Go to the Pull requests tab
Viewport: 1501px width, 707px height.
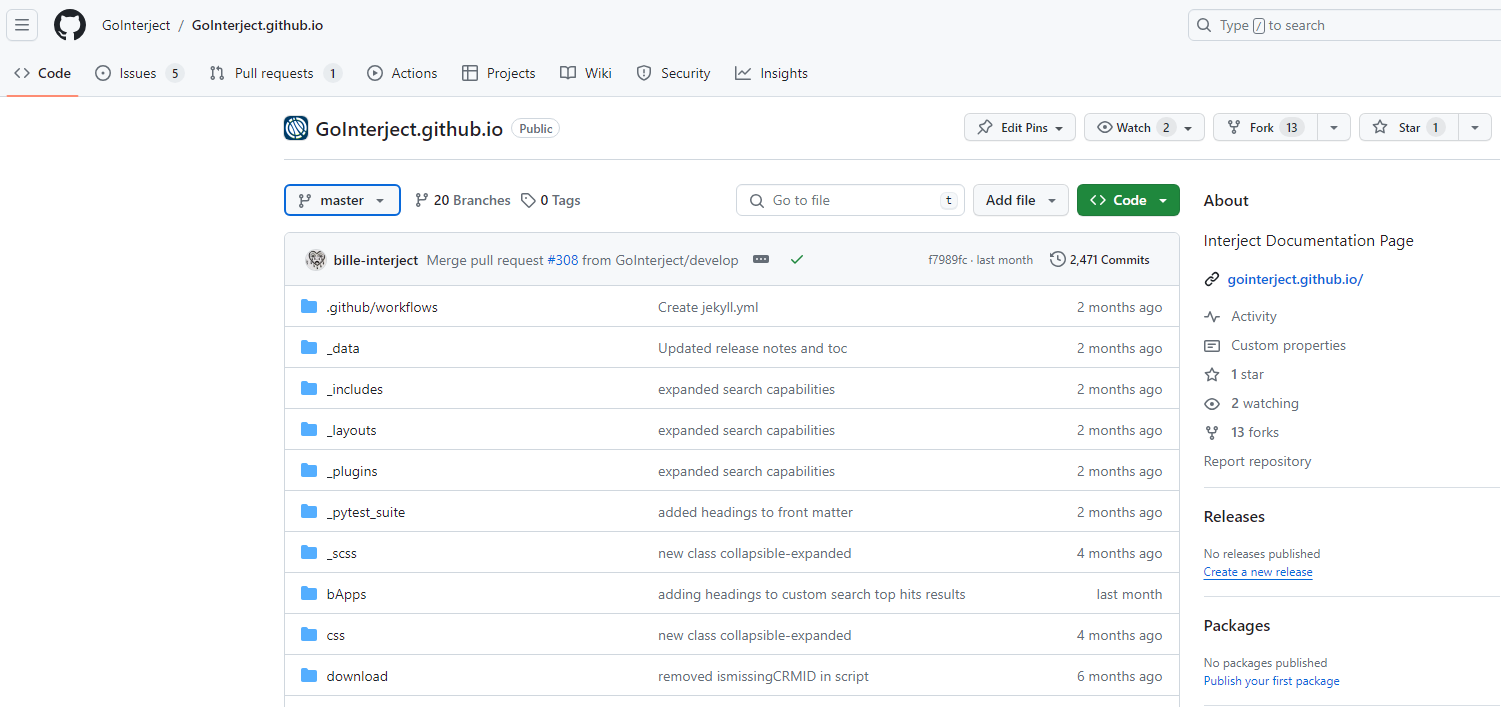tap(275, 73)
